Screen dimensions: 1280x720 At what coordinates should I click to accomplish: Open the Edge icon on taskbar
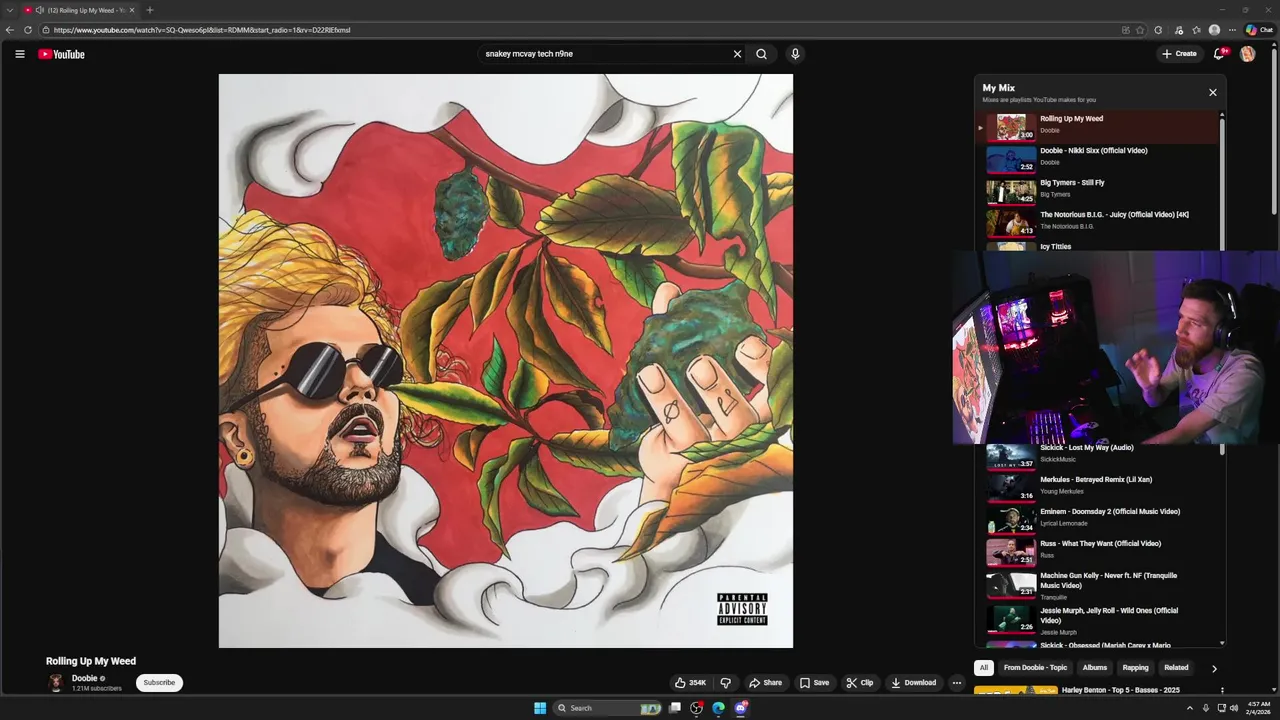coord(718,708)
